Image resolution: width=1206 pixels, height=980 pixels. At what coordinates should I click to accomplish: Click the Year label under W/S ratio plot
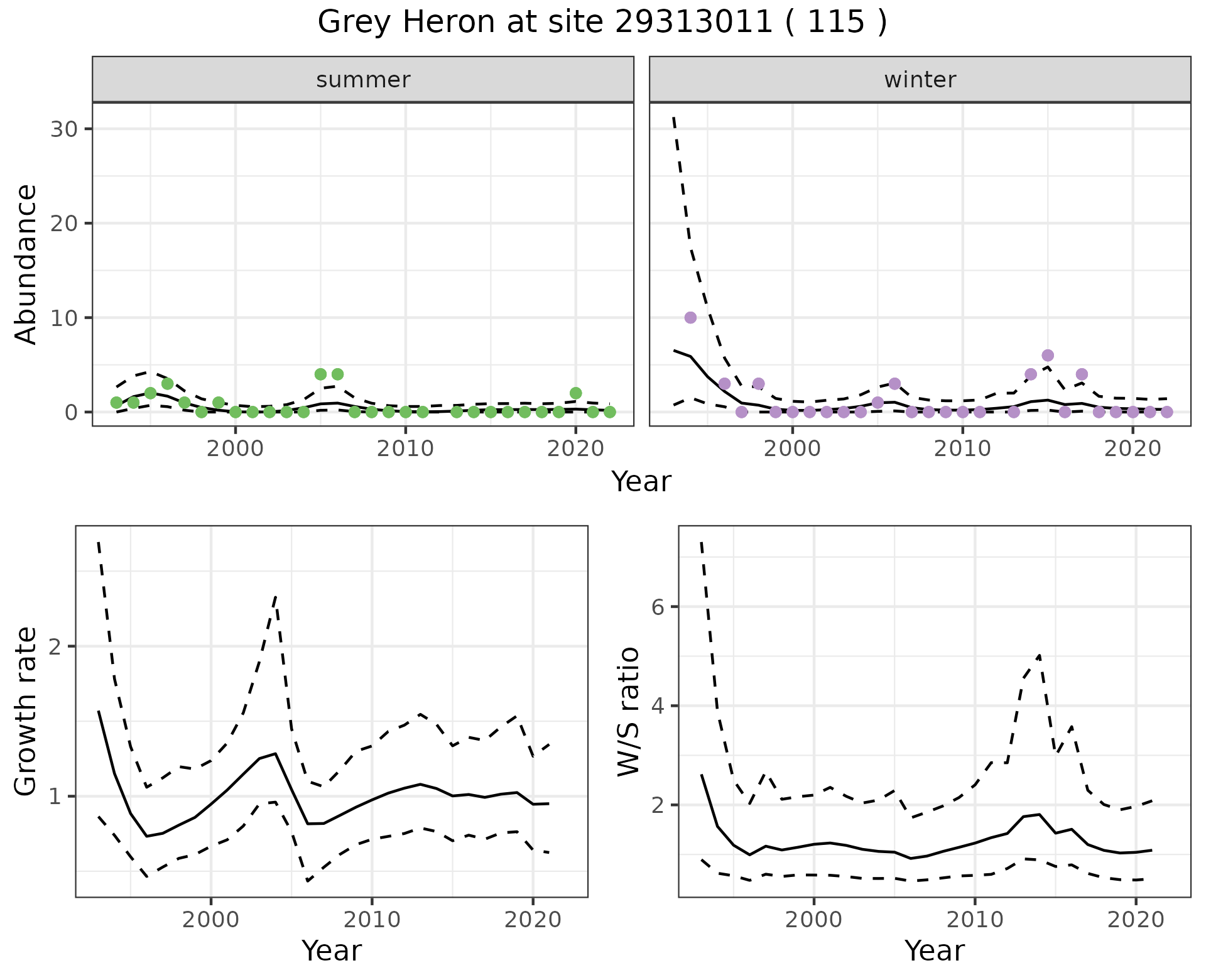934,950
